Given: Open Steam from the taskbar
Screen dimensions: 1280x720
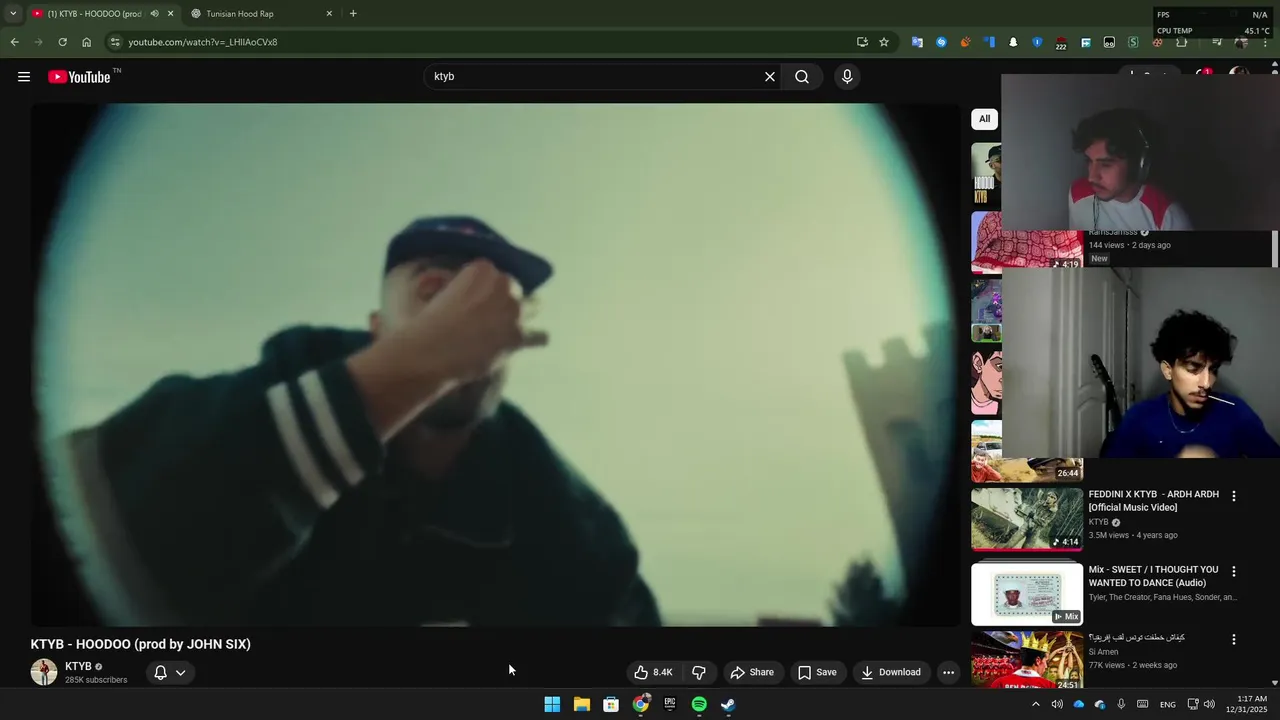Looking at the screenshot, I should pos(728,704).
